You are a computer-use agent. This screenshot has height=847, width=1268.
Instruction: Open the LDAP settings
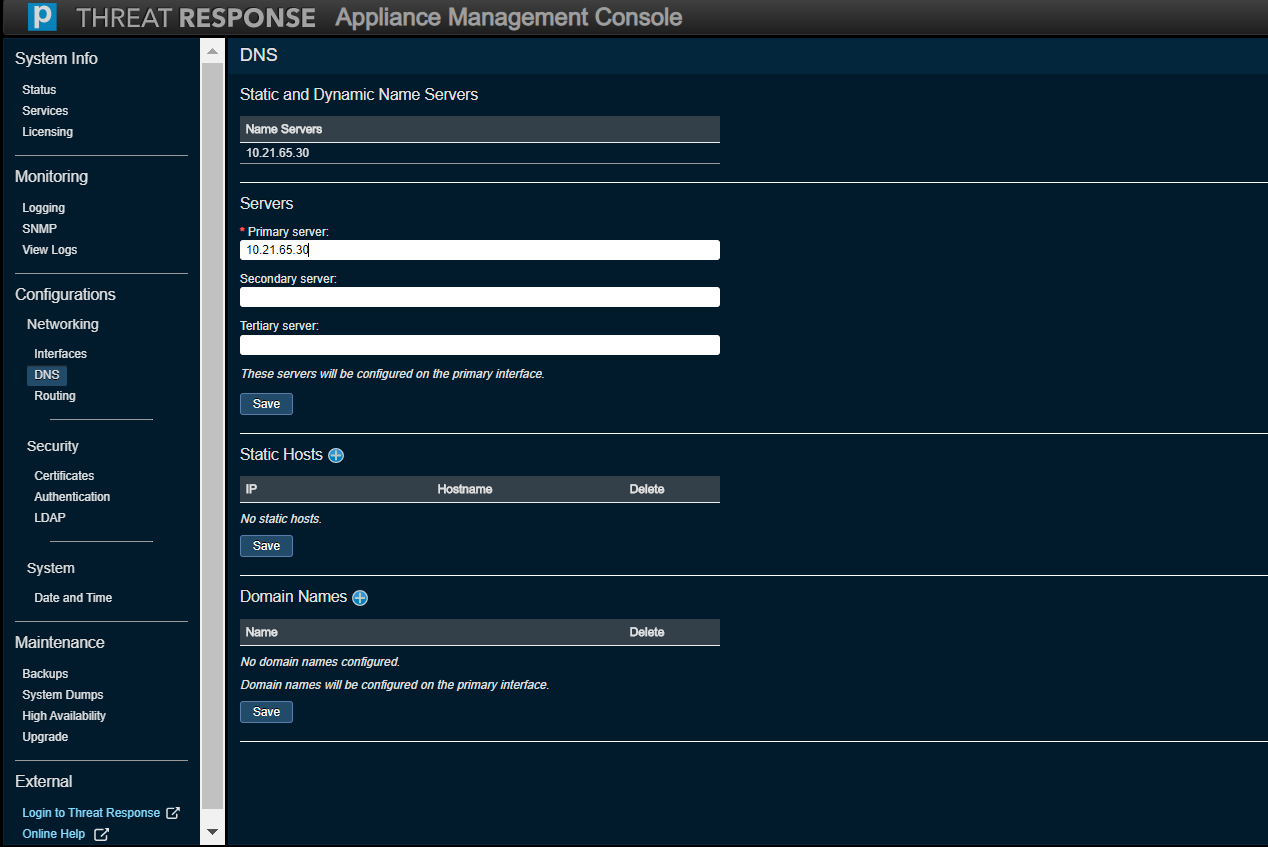point(50,518)
